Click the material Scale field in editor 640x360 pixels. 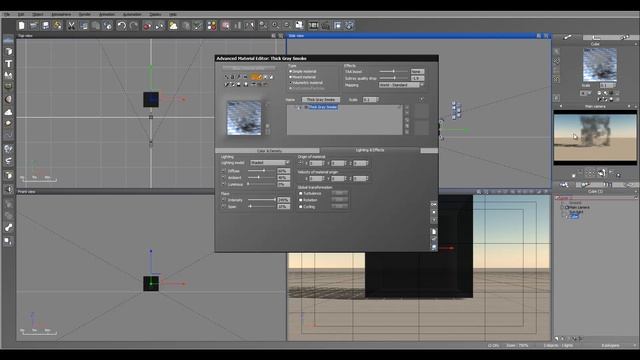[370, 100]
